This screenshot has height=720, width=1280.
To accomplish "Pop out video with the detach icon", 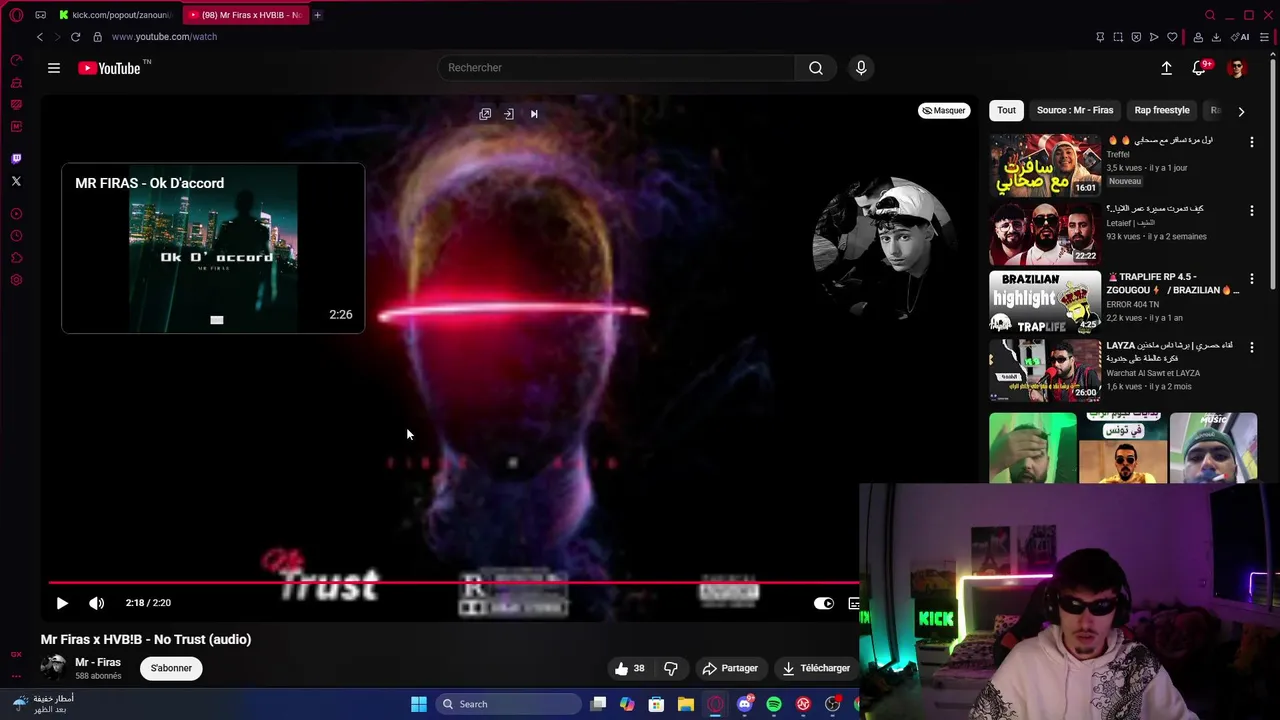I will (485, 114).
